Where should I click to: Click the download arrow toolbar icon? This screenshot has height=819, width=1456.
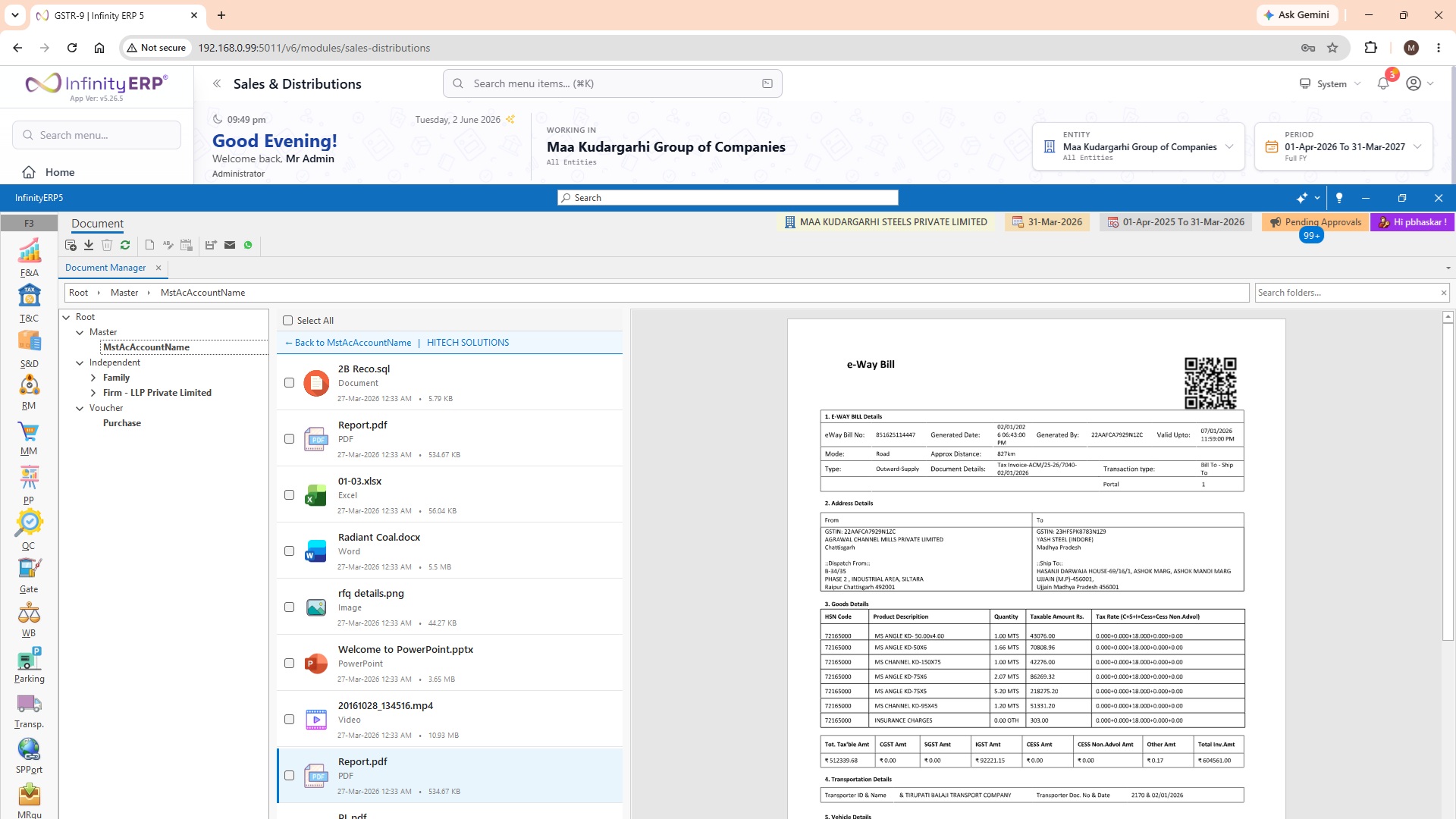coord(89,245)
